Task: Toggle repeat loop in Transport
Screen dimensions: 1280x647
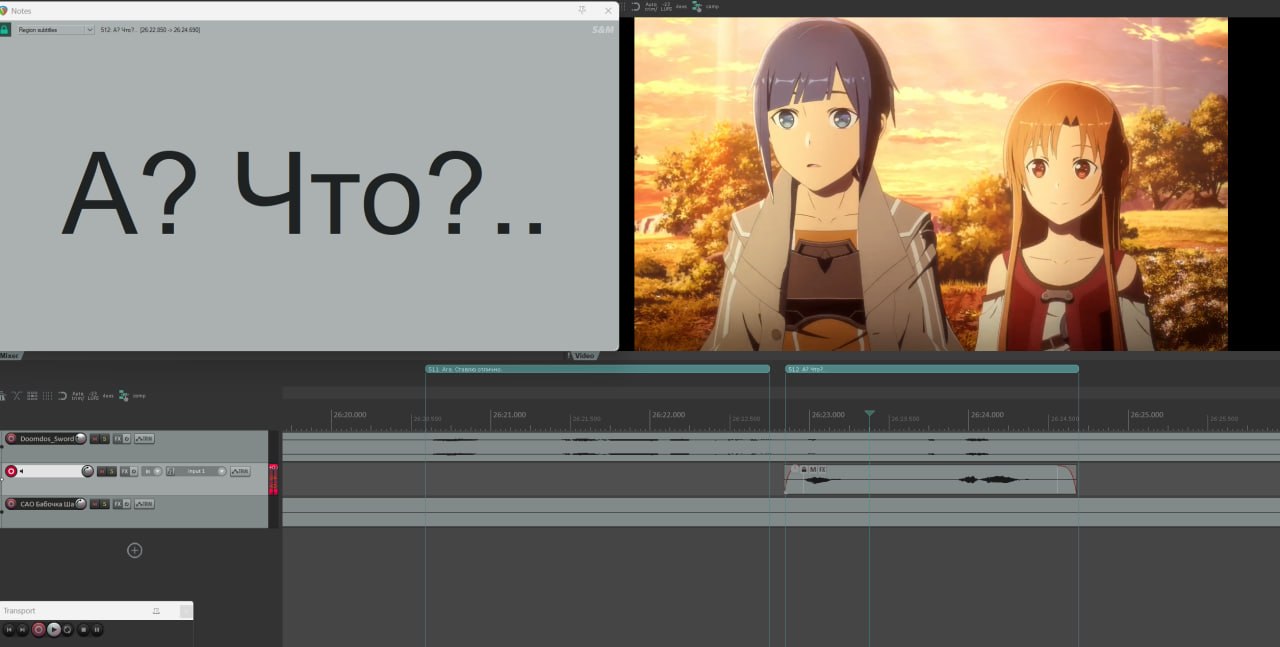Action: tap(67, 630)
